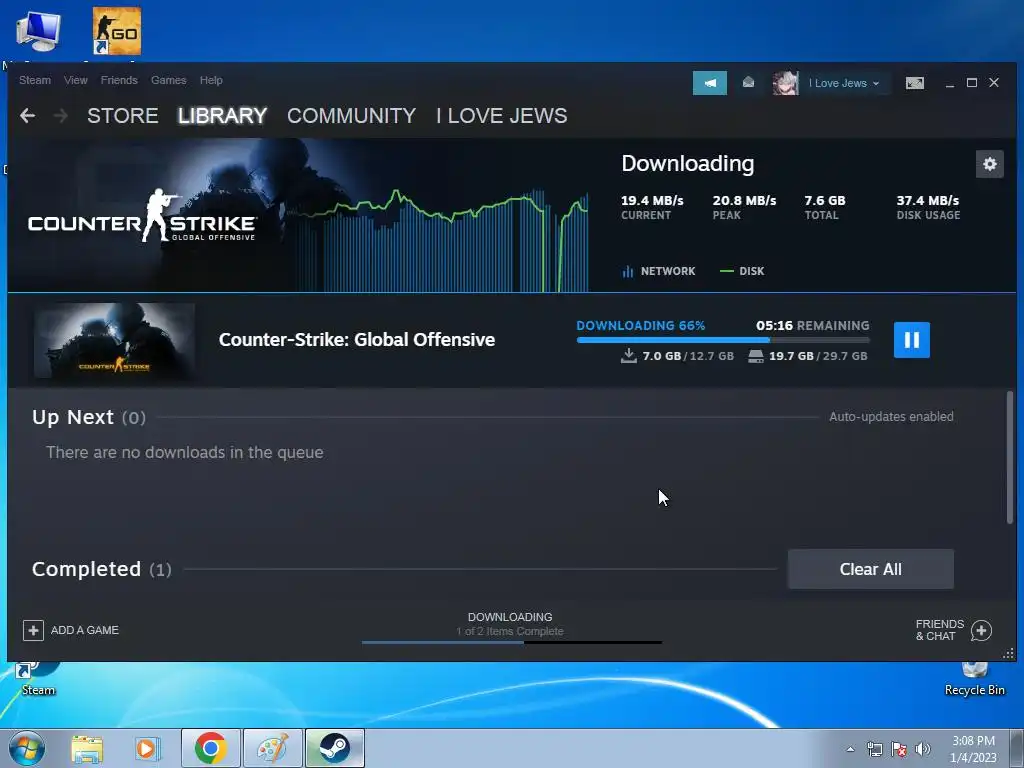Screen dimensions: 1024x768
Task: Click the 05:16 REMAINING text
Action: pos(812,325)
